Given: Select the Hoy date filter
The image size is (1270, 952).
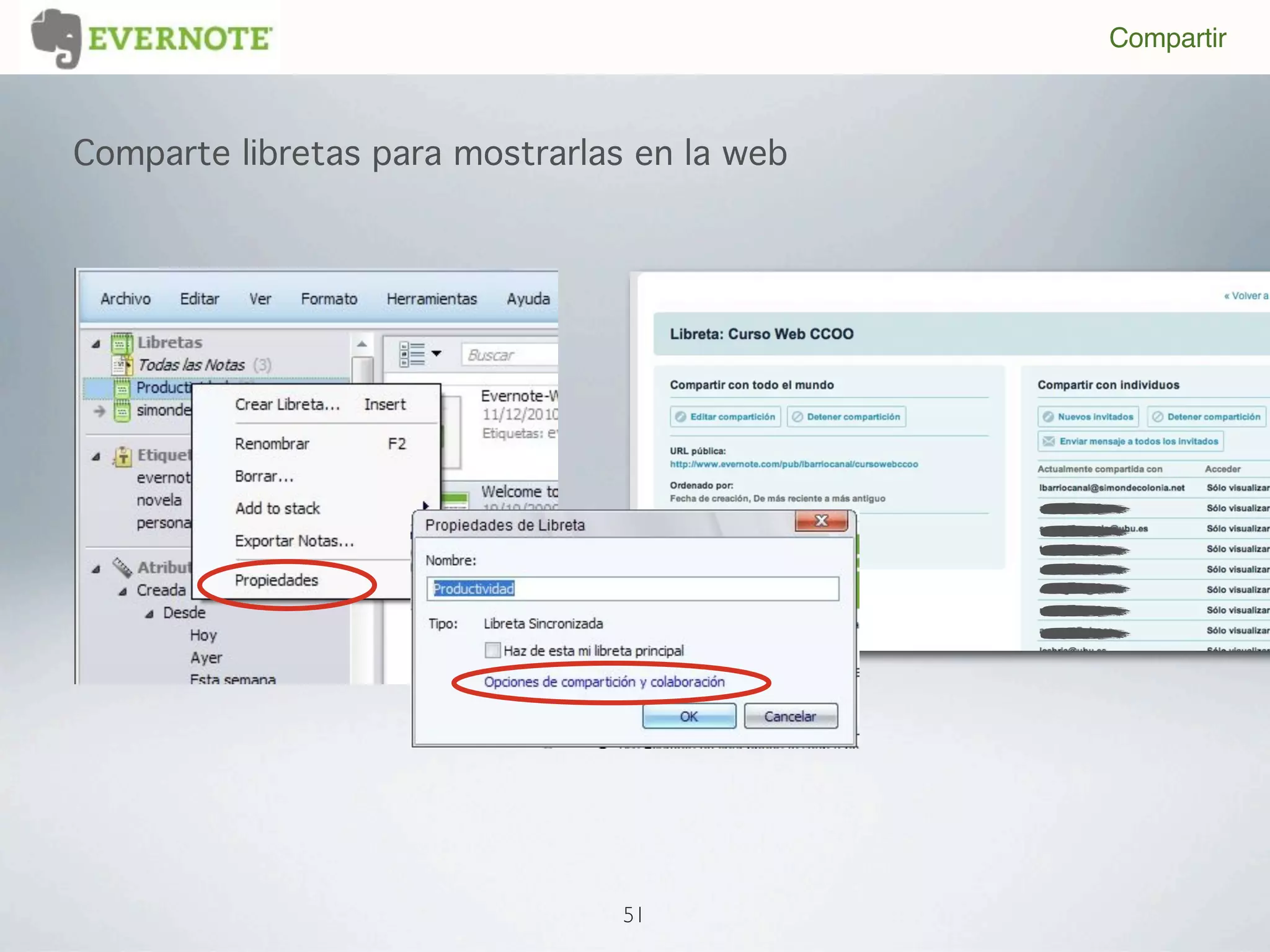Looking at the screenshot, I should 203,635.
